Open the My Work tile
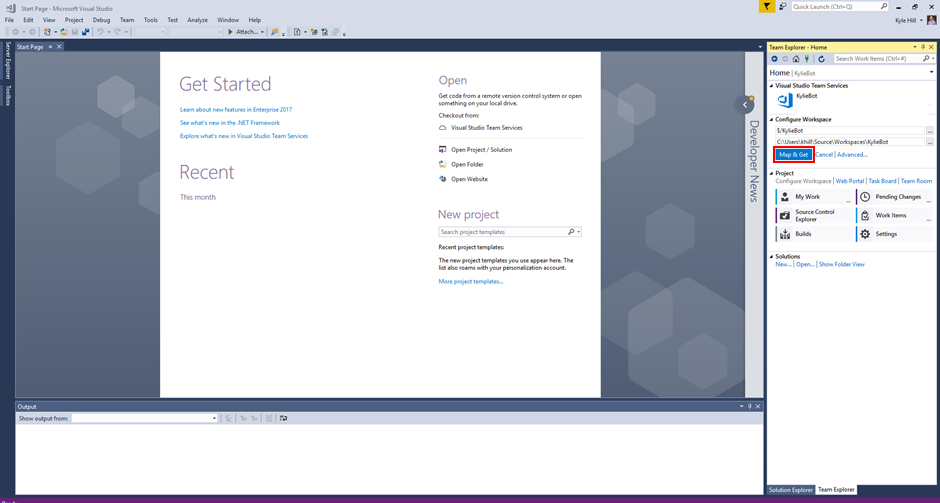940x503 pixels. (814, 197)
